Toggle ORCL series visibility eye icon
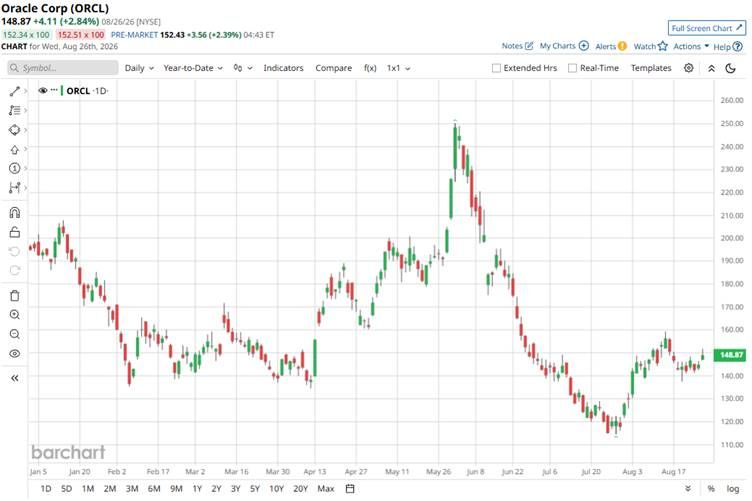Image resolution: width=752 pixels, height=501 pixels. point(43,90)
